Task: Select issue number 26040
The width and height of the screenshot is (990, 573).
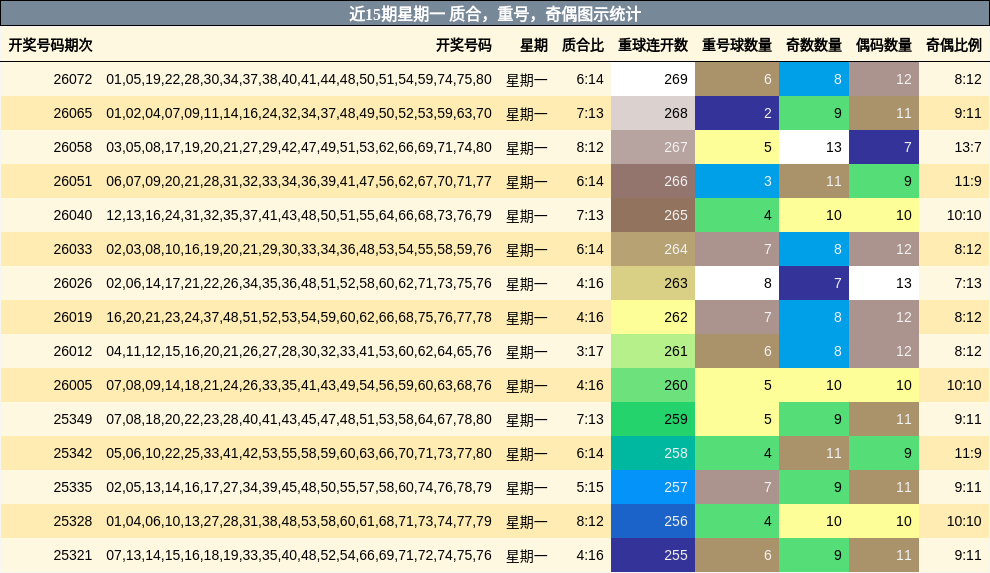Action: point(73,215)
